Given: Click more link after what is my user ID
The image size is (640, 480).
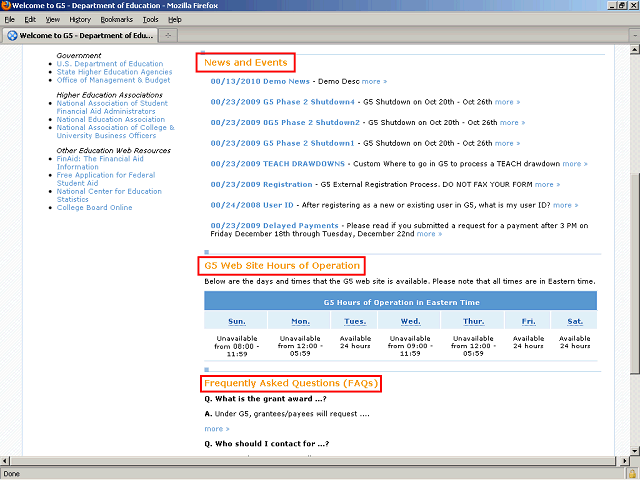Looking at the screenshot, I should pyautogui.click(x=565, y=205).
